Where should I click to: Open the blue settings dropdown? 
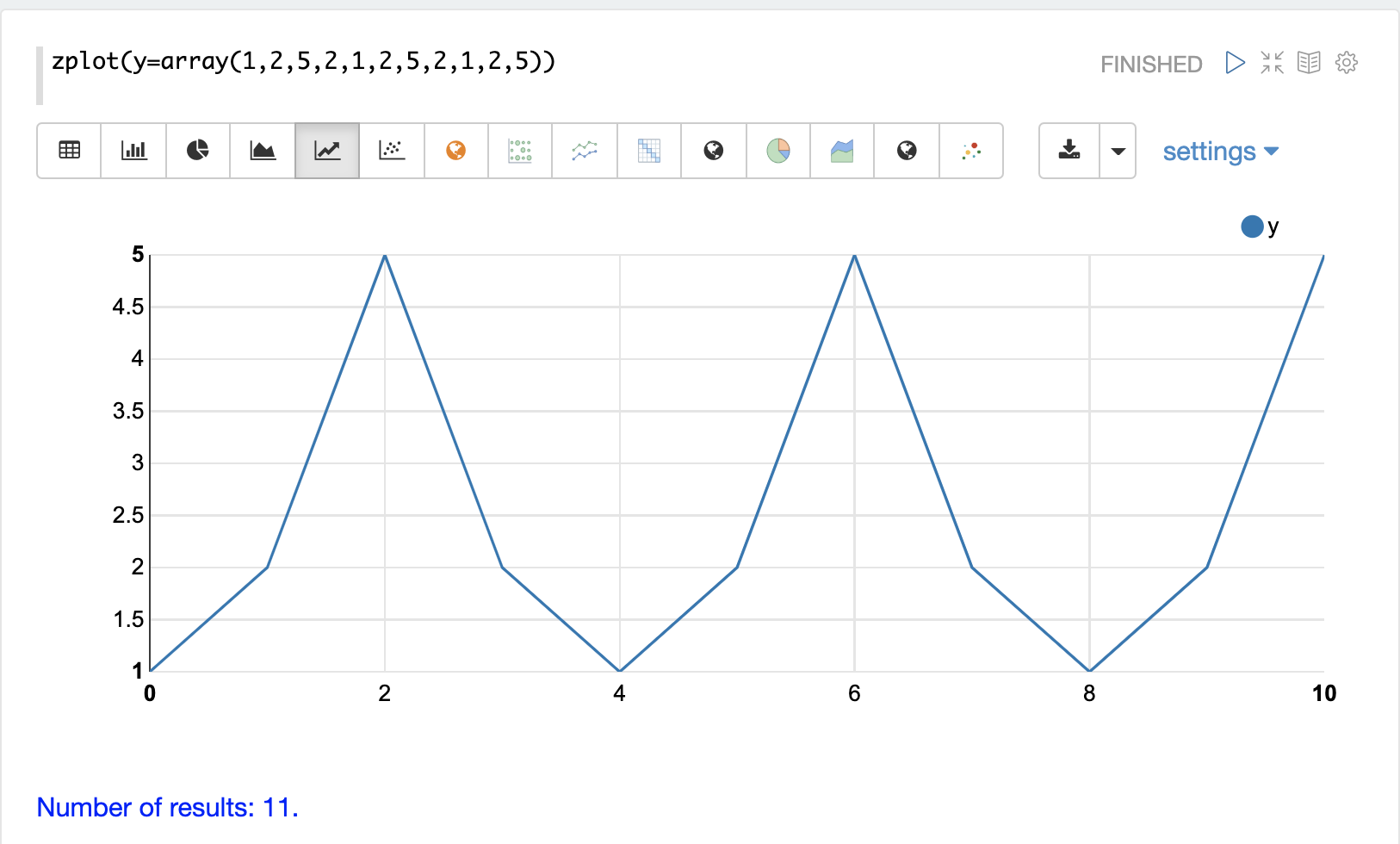point(1220,152)
